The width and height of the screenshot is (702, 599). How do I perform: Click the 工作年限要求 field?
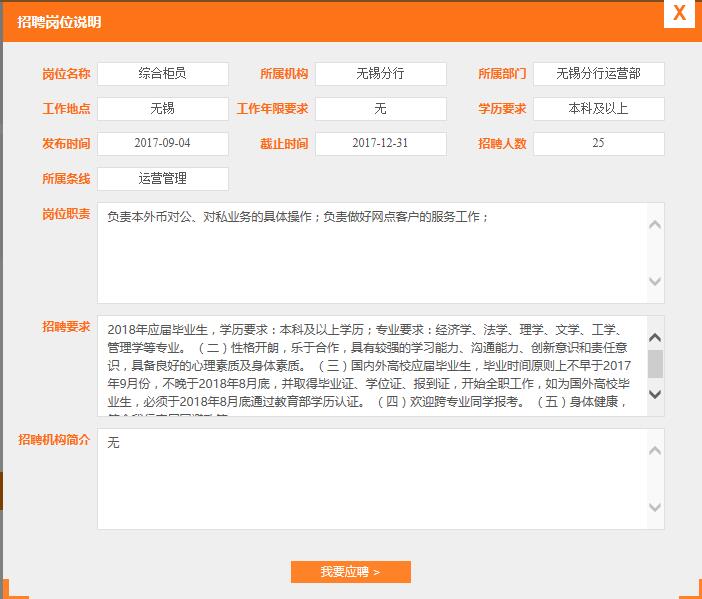380,109
